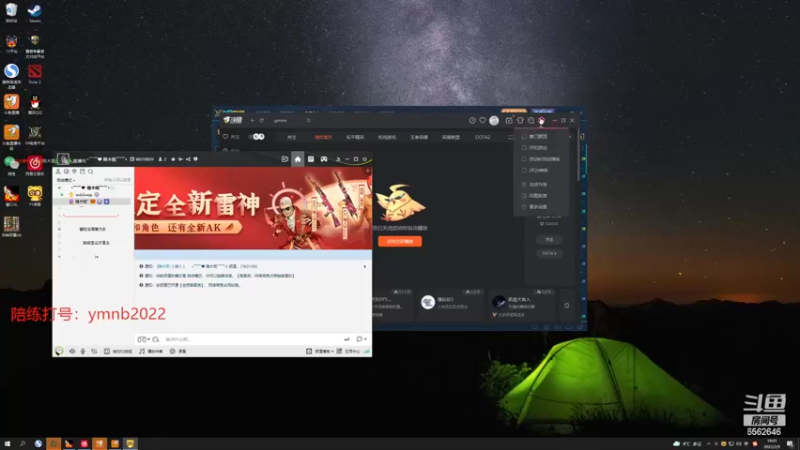Open Douyu watch history clock icon

[472, 120]
